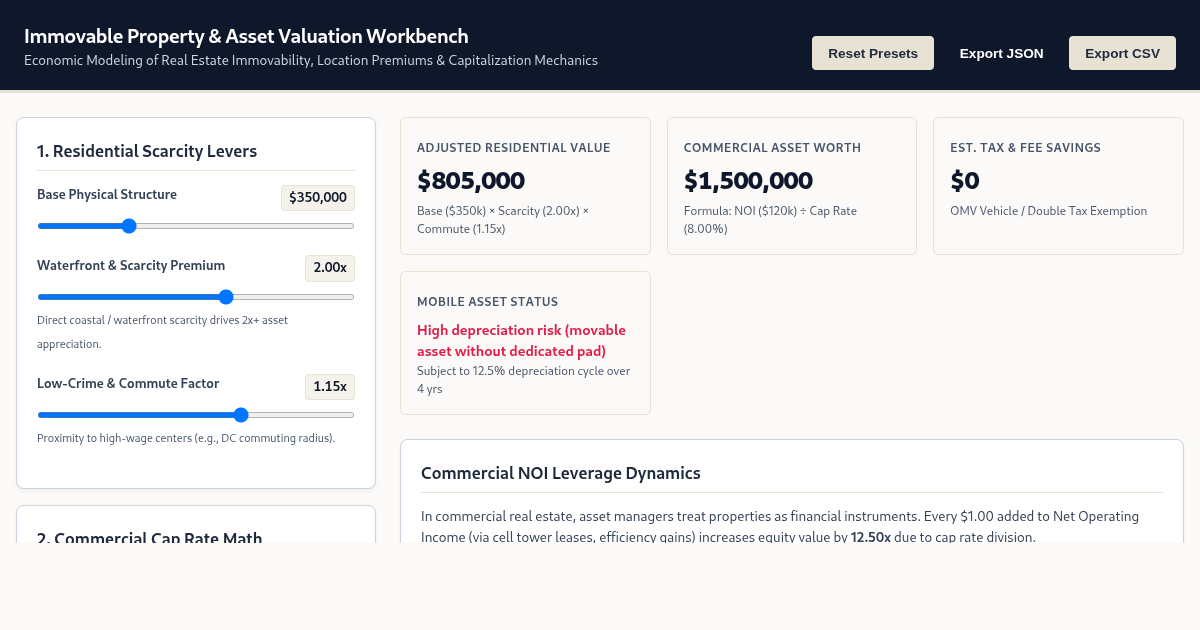Click the Waterfront & Scarcity Premium slider
This screenshot has width=1200, height=630.
(x=196, y=297)
